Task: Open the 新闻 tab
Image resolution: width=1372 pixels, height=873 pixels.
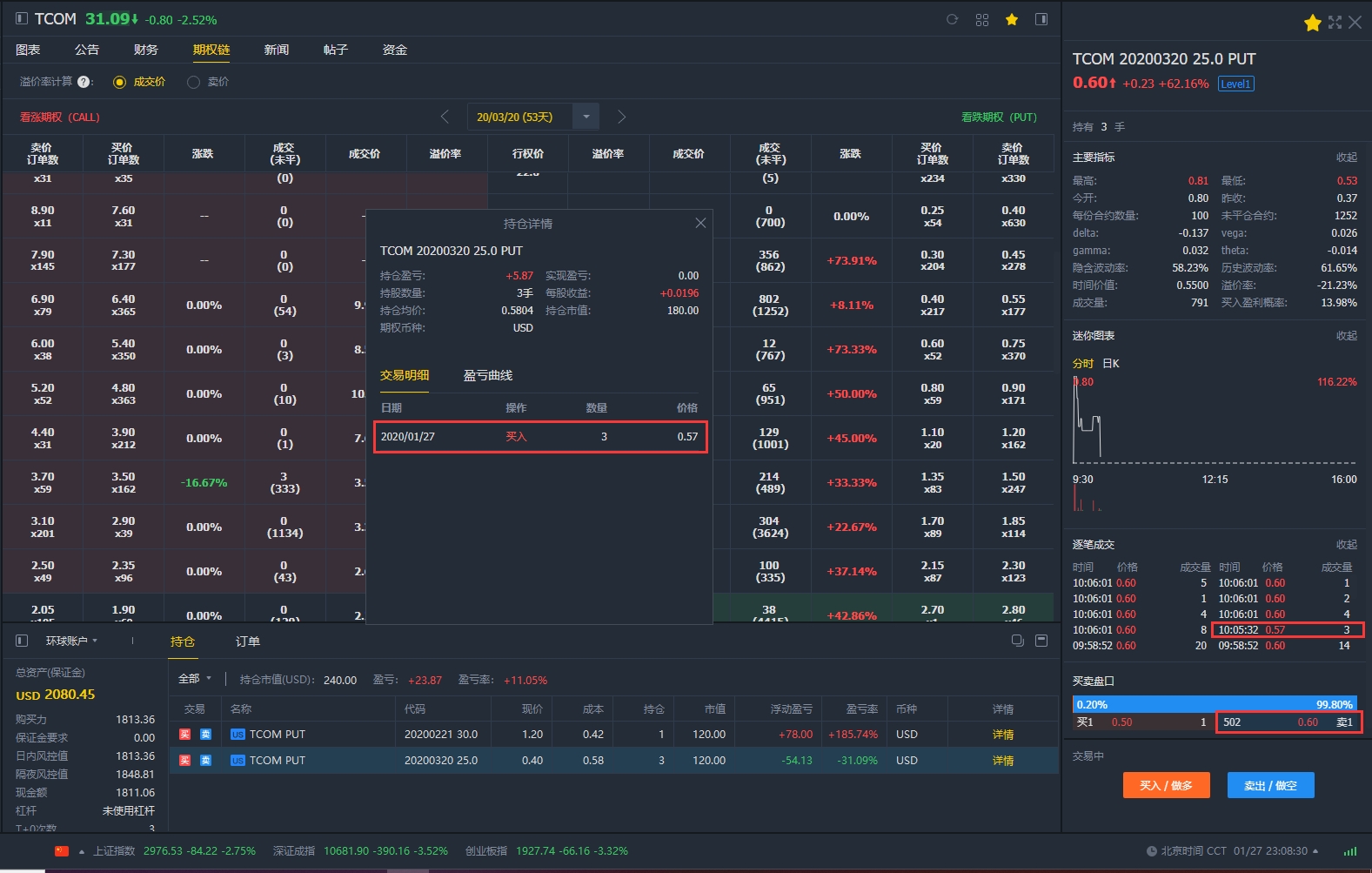Action: pos(277,50)
